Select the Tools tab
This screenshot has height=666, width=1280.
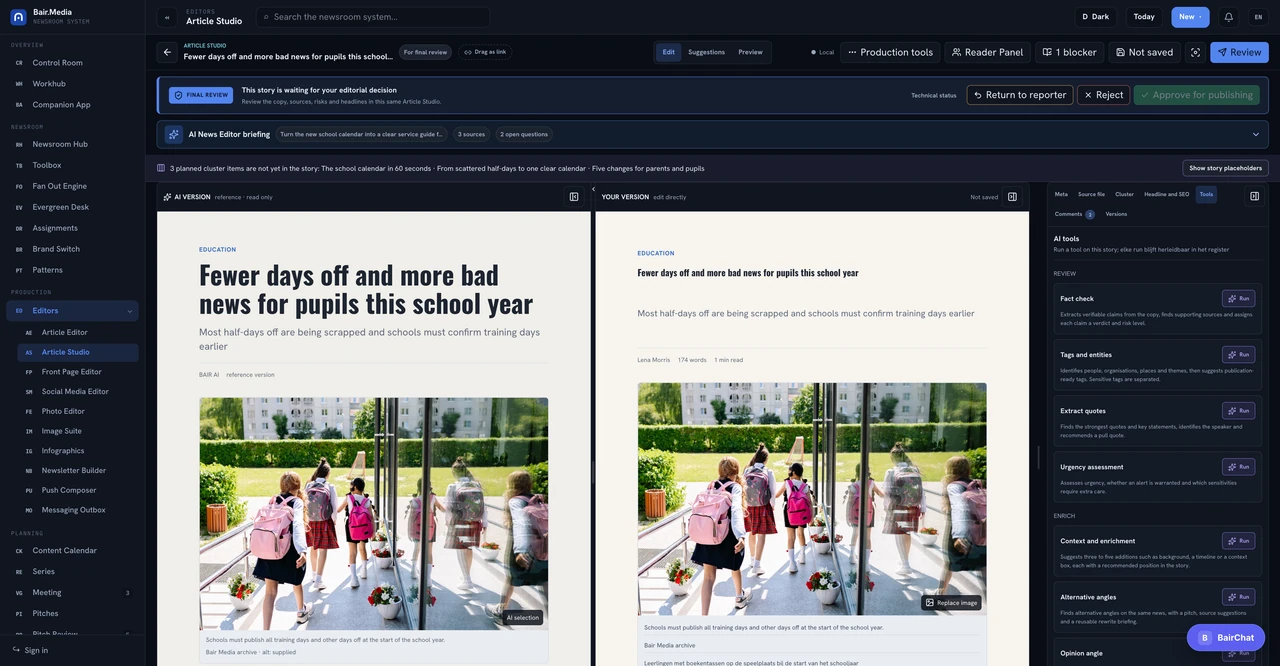pyautogui.click(x=1206, y=194)
